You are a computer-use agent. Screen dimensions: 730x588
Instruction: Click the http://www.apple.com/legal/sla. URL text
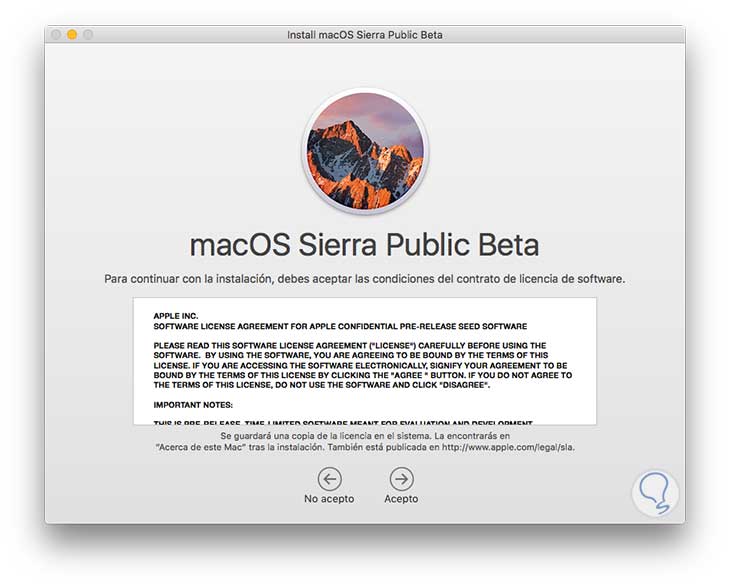(x=508, y=447)
